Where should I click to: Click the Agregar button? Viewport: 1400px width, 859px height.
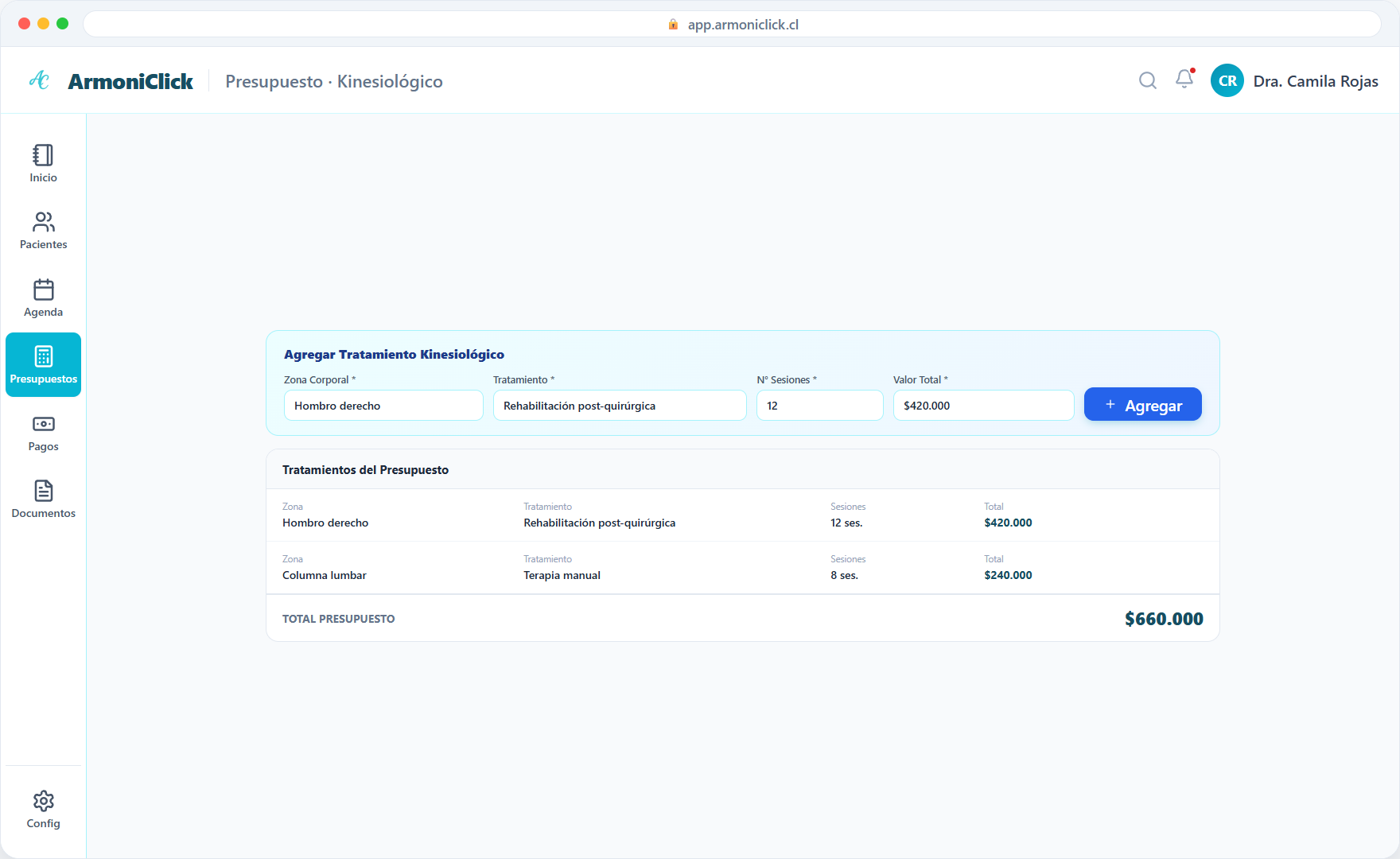pos(1142,405)
